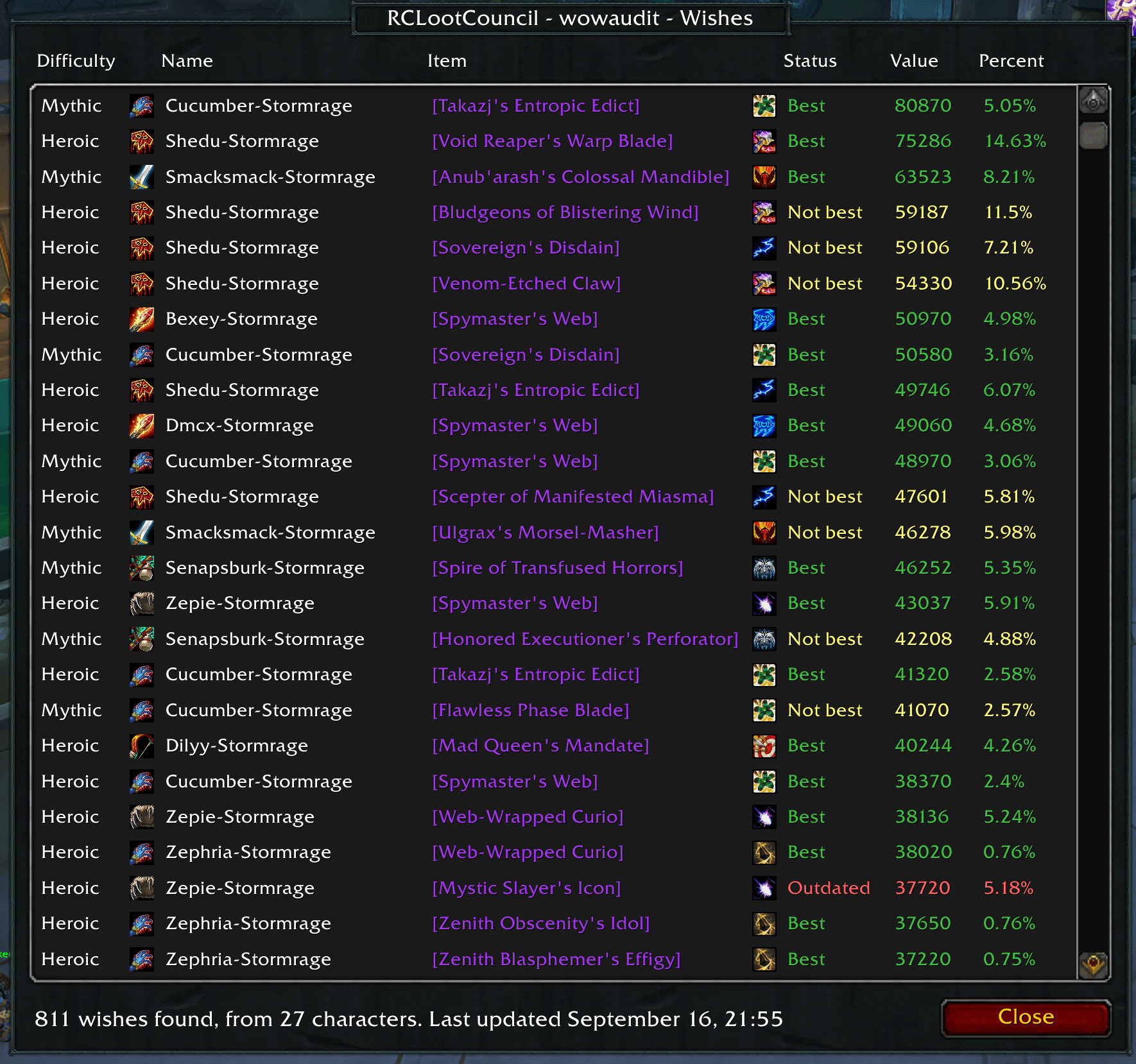
Task: Open the [Bludgeons of Blistering Wind] item link
Action: [x=565, y=212]
